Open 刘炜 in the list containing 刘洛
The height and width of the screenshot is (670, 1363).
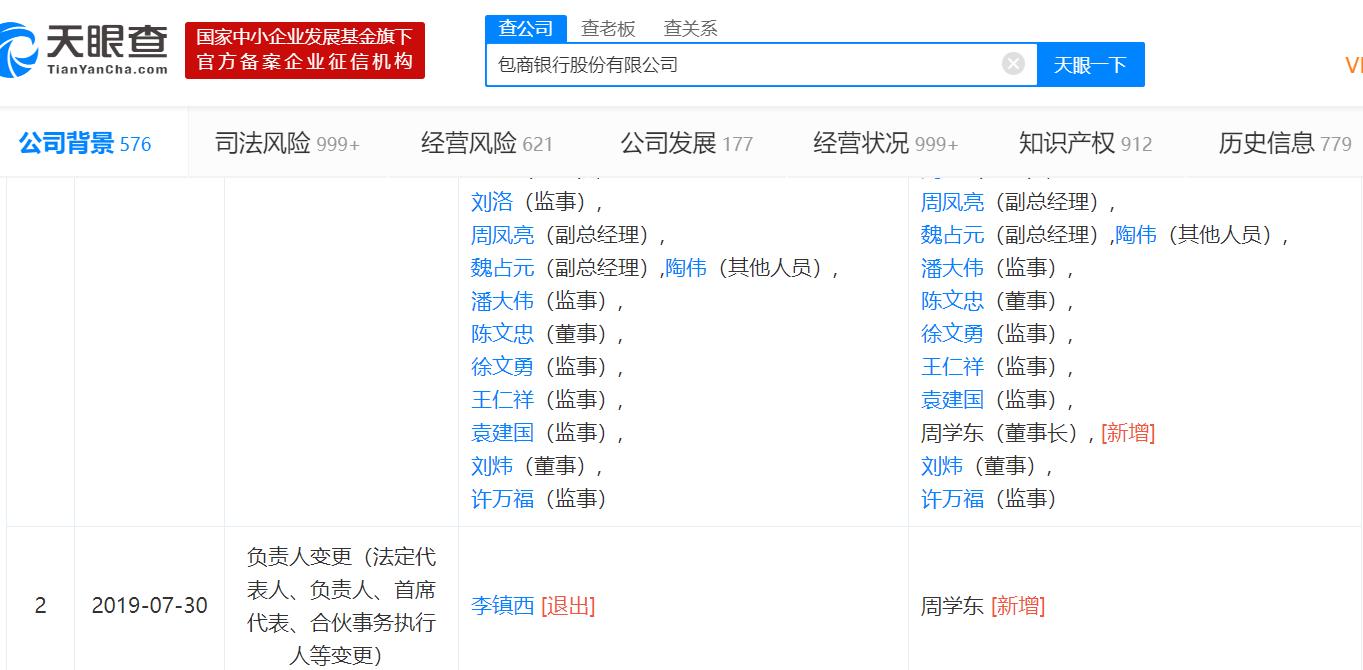tap(492, 466)
